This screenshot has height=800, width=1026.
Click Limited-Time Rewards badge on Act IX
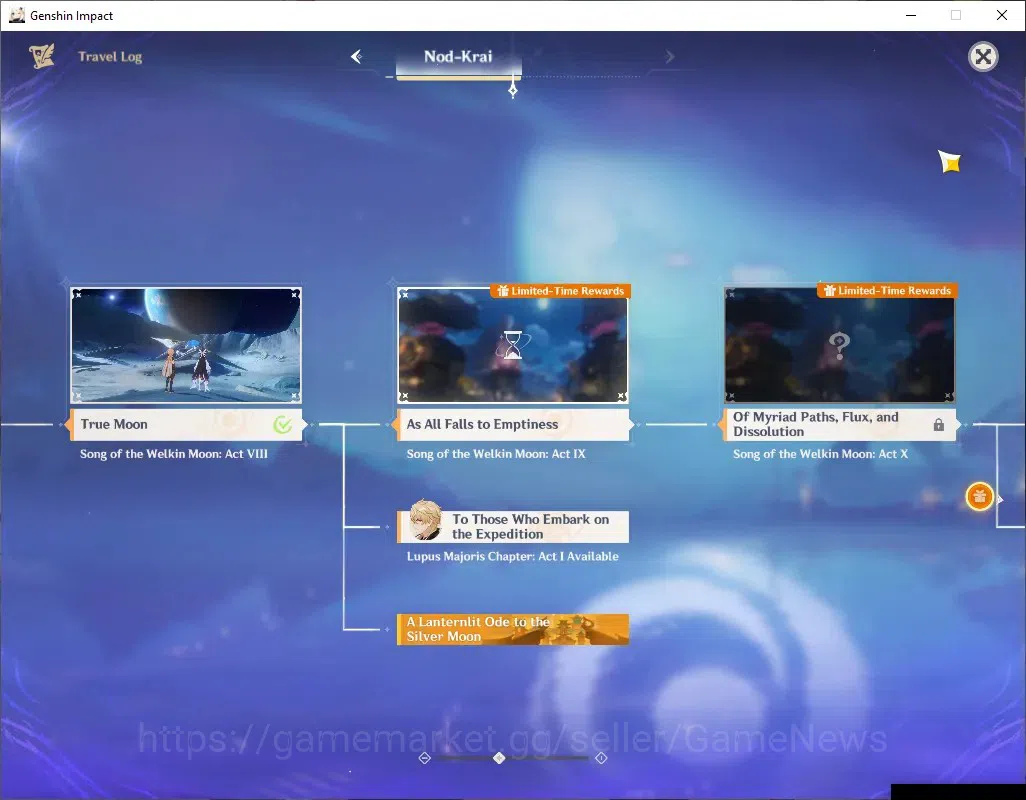coord(561,291)
